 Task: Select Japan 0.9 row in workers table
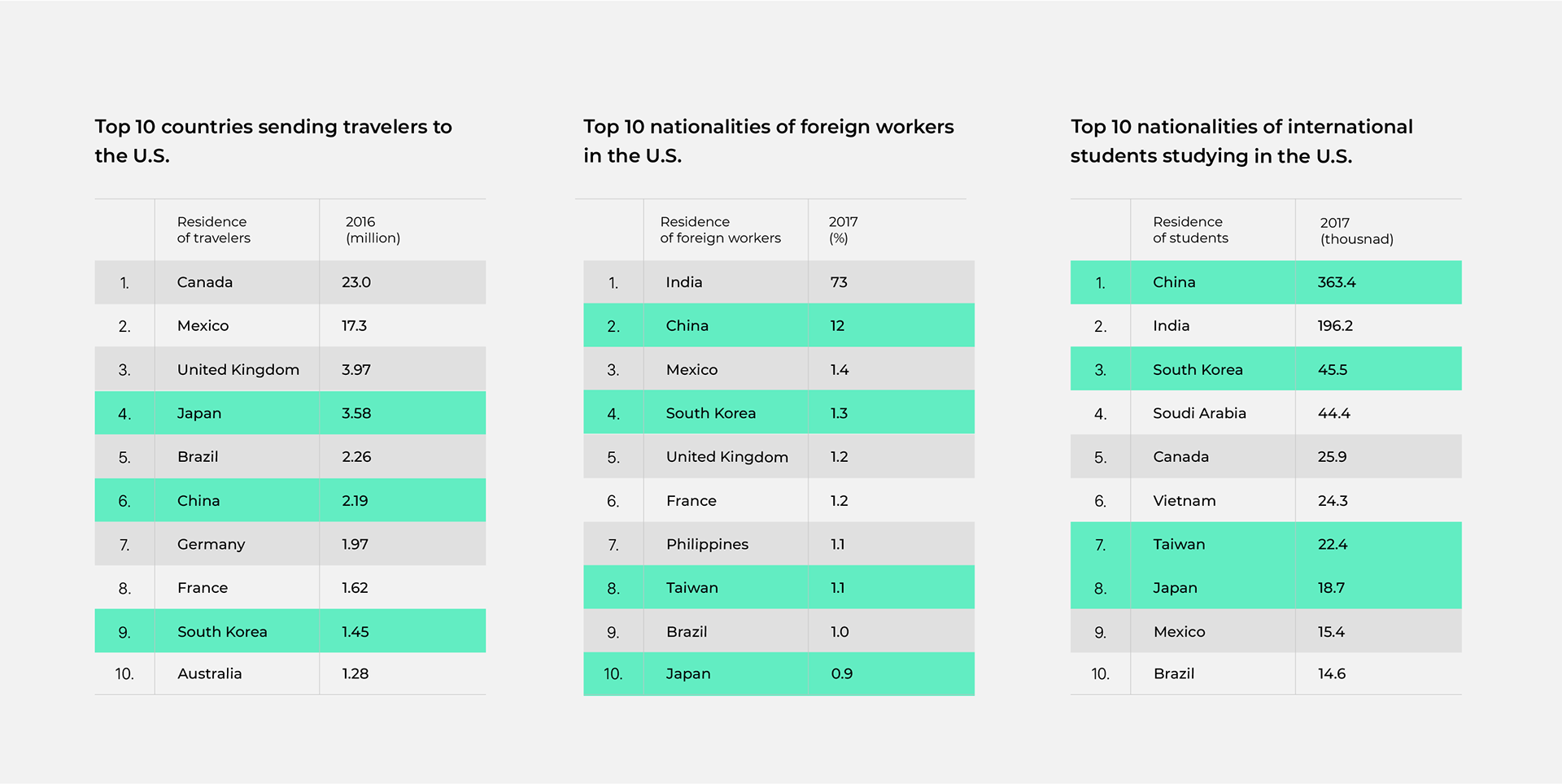click(779, 673)
